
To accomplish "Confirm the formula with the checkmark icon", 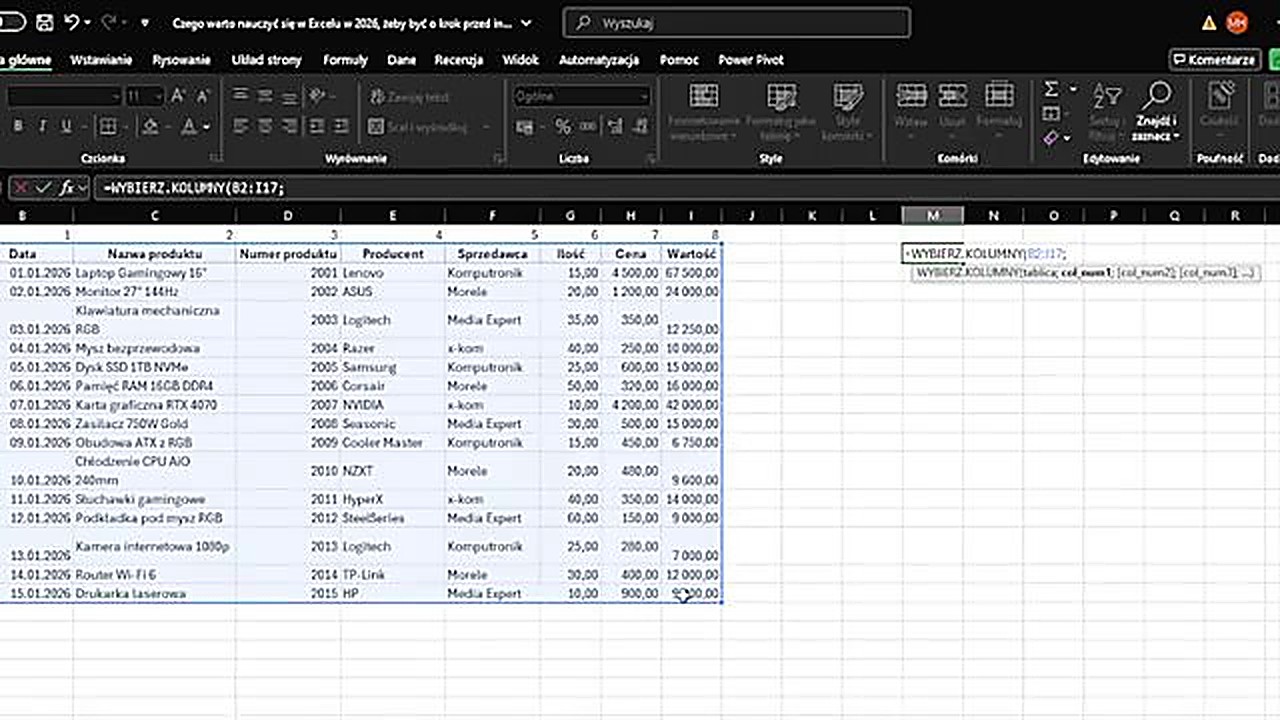I will point(43,187).
